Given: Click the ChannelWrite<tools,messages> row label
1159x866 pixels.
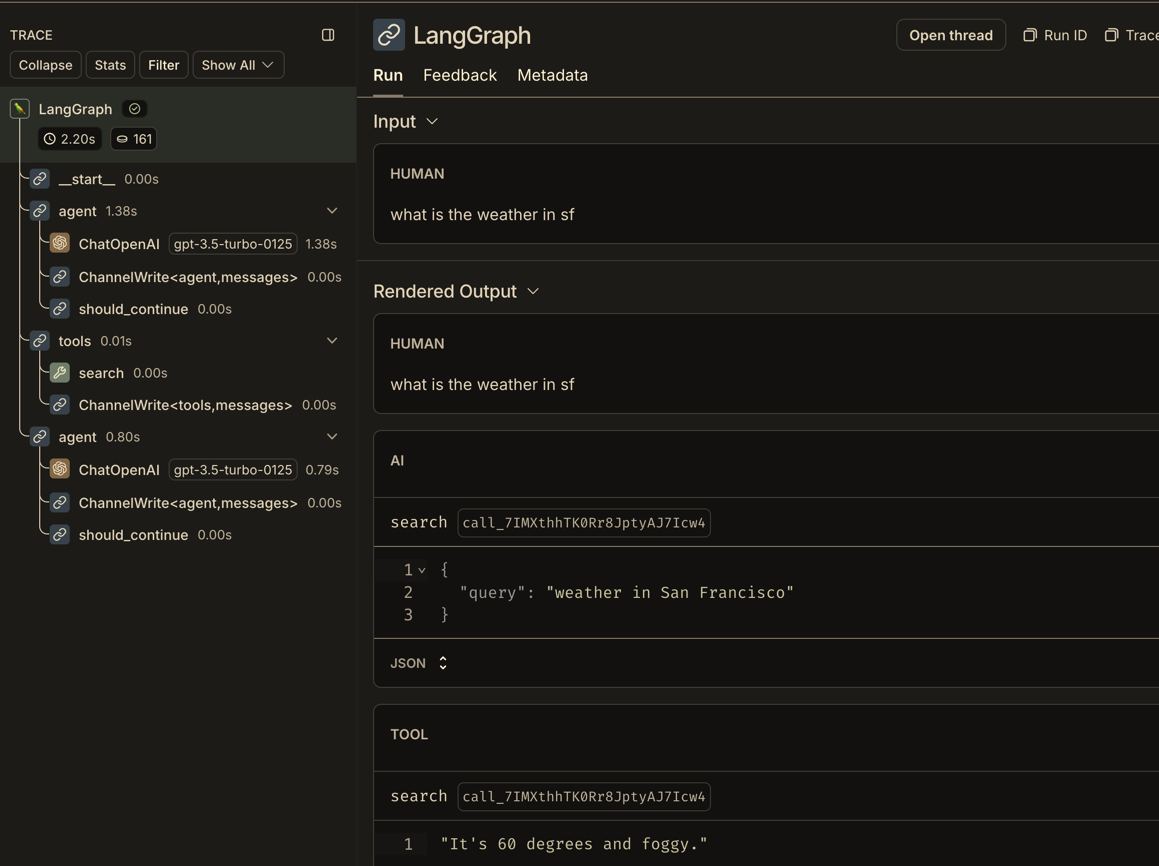Looking at the screenshot, I should pos(186,405).
